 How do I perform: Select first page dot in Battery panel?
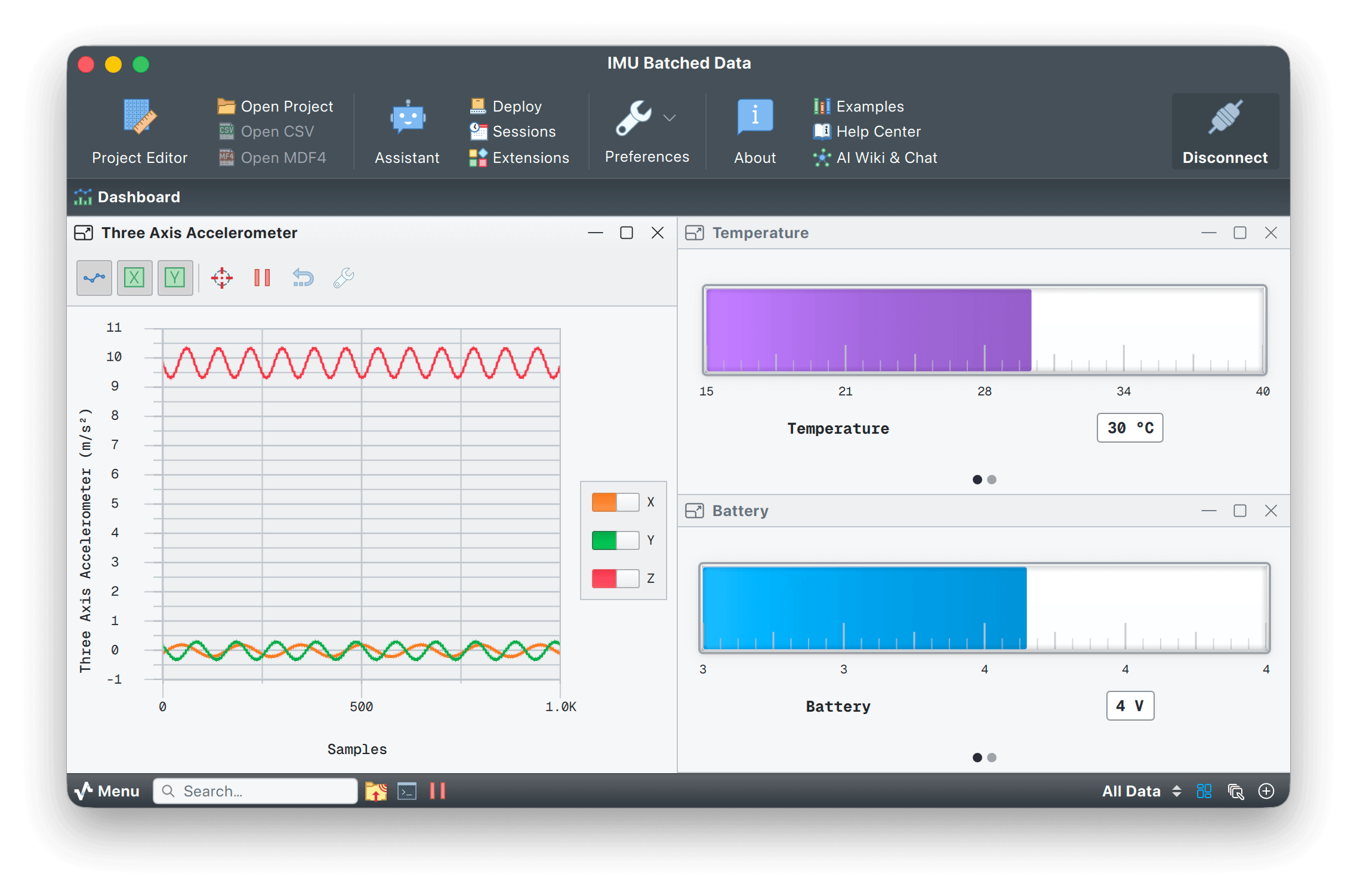[x=977, y=758]
